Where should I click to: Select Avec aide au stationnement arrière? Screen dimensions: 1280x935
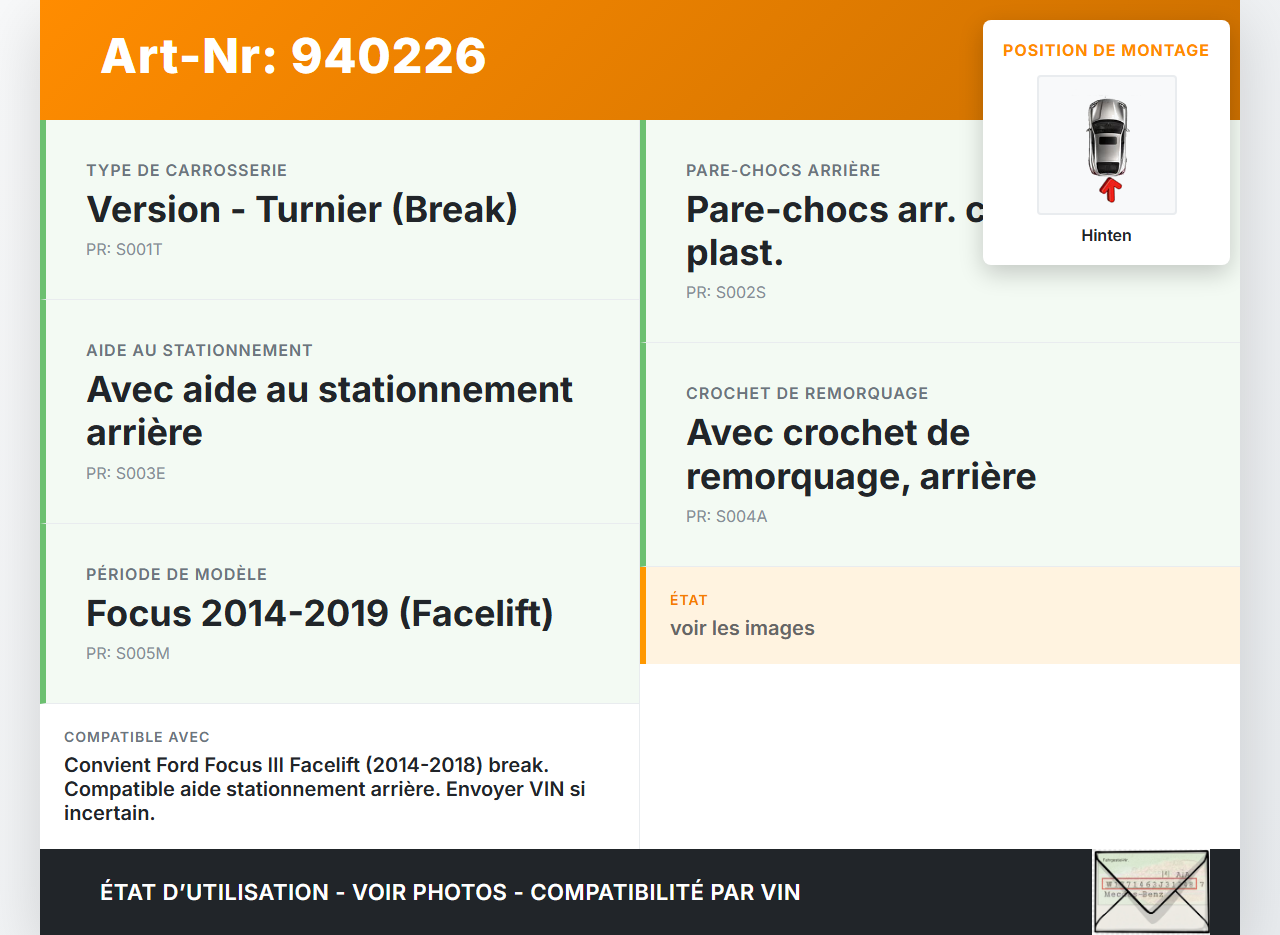click(x=329, y=410)
